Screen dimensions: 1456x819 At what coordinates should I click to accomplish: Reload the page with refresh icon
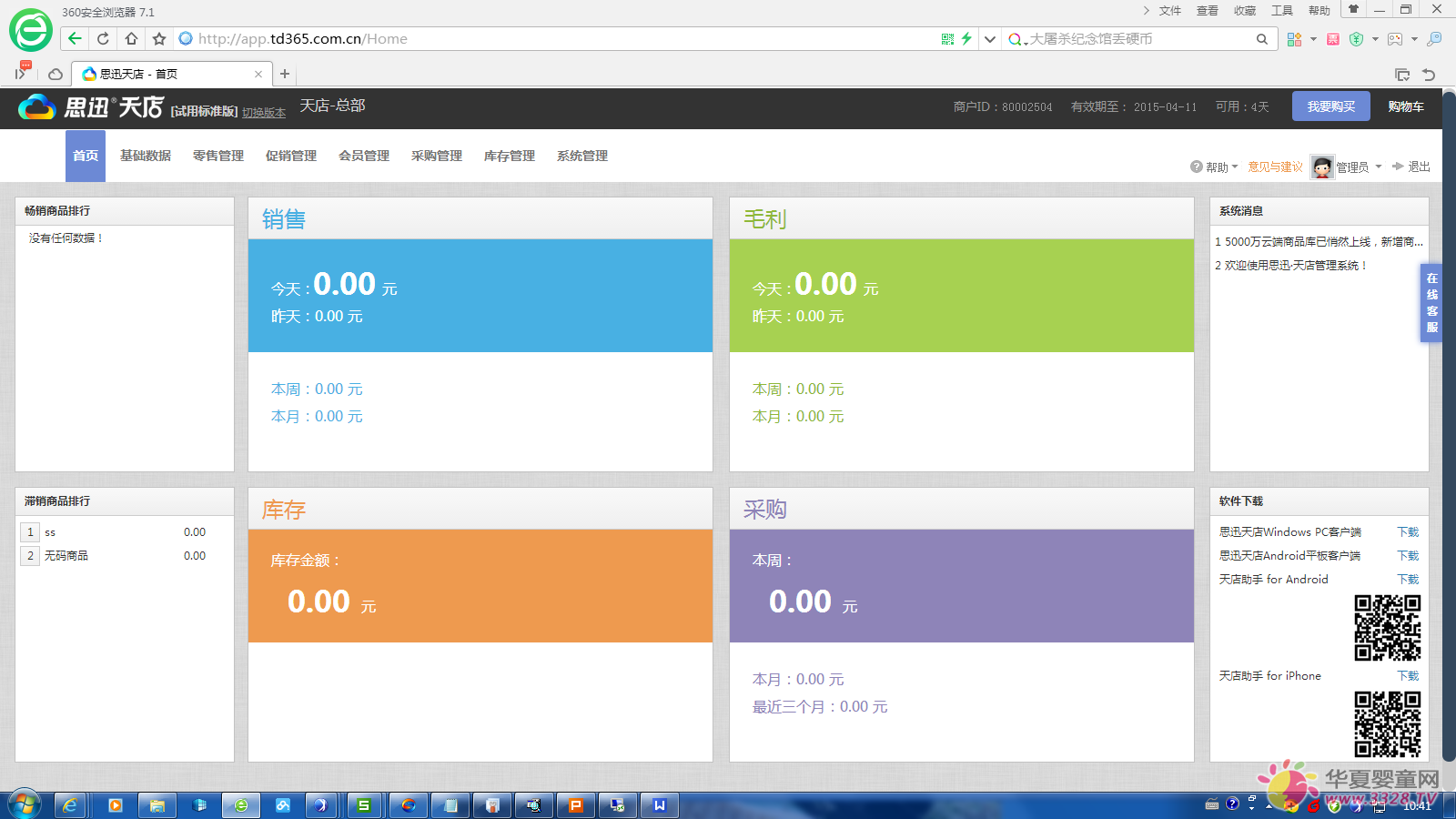pyautogui.click(x=103, y=38)
